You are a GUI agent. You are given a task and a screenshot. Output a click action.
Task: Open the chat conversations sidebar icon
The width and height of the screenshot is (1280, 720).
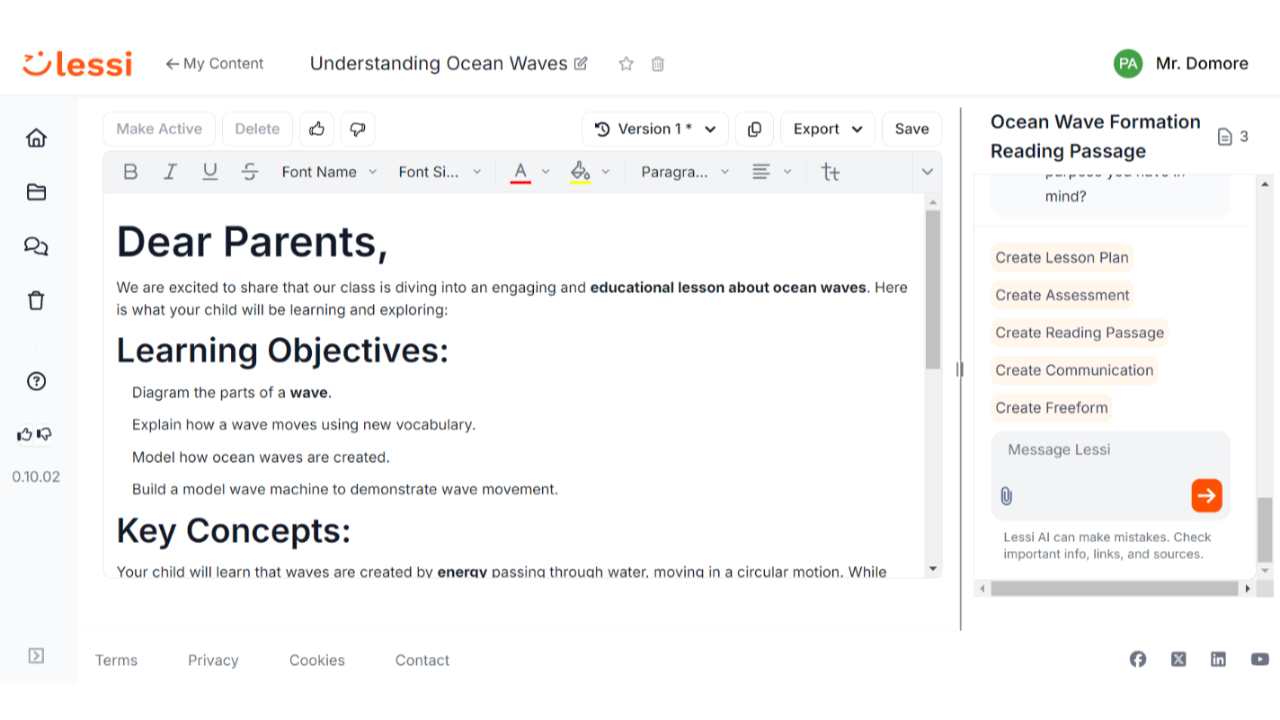click(x=36, y=246)
